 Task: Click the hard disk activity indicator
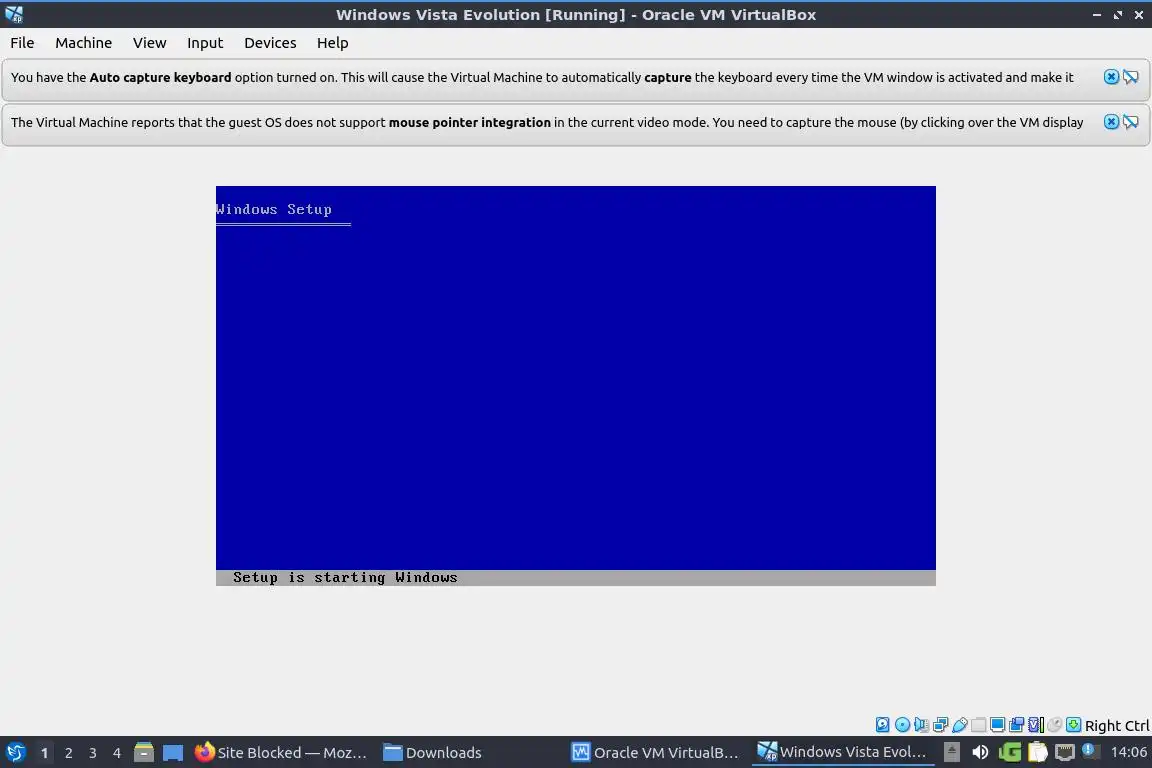(x=882, y=725)
